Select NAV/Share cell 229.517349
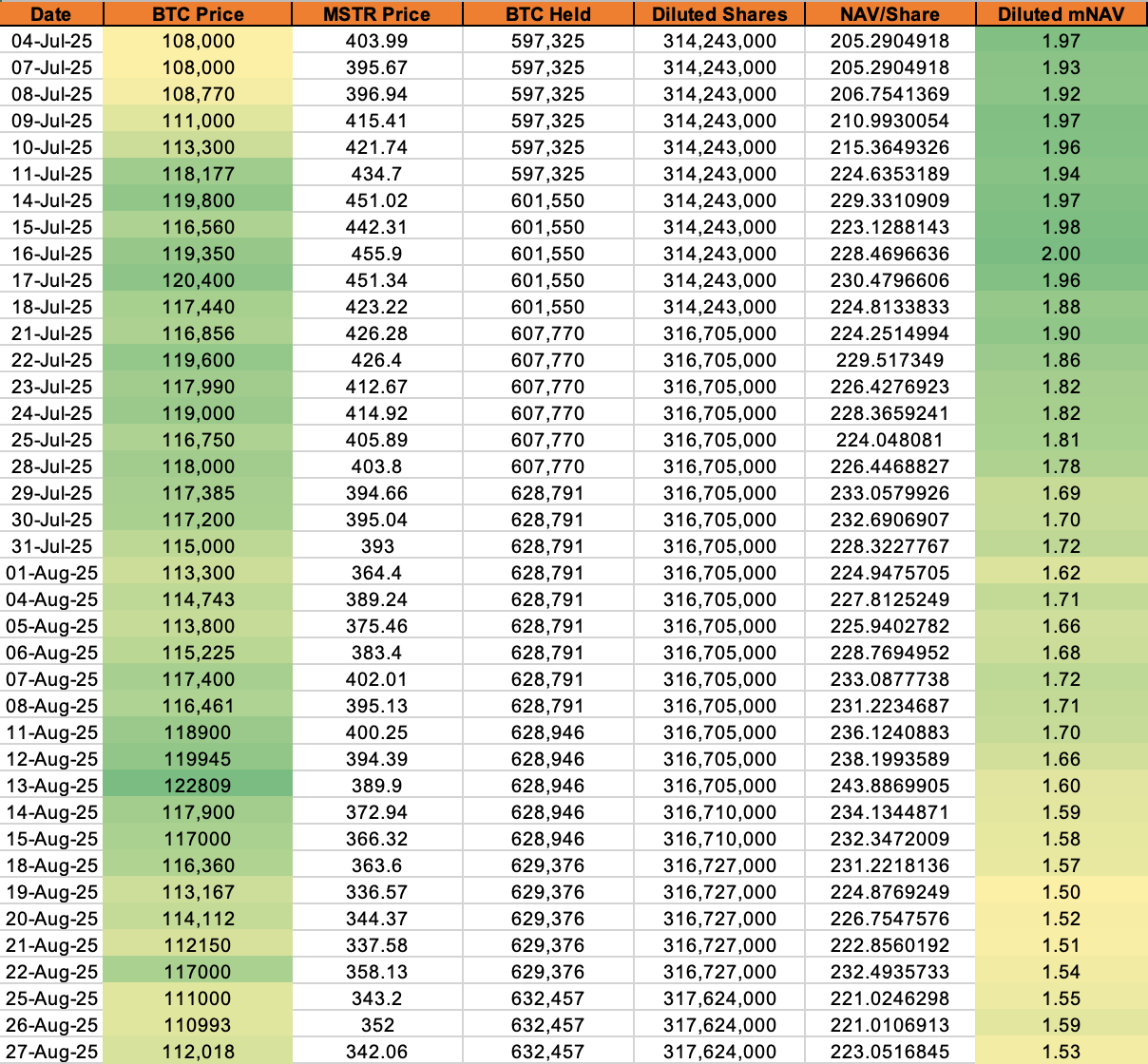Viewport: 1148px width, 1064px height. pos(890,360)
